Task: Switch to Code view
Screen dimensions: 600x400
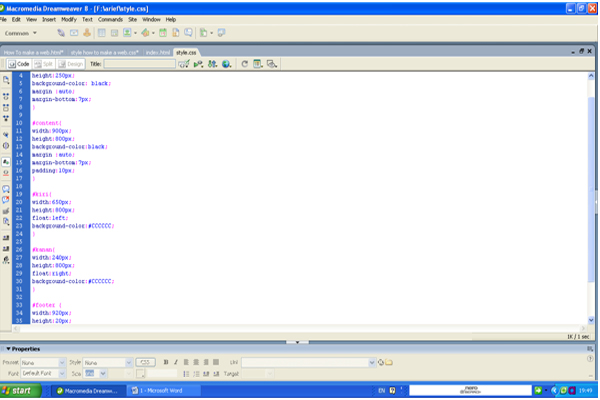Action: 20,64
